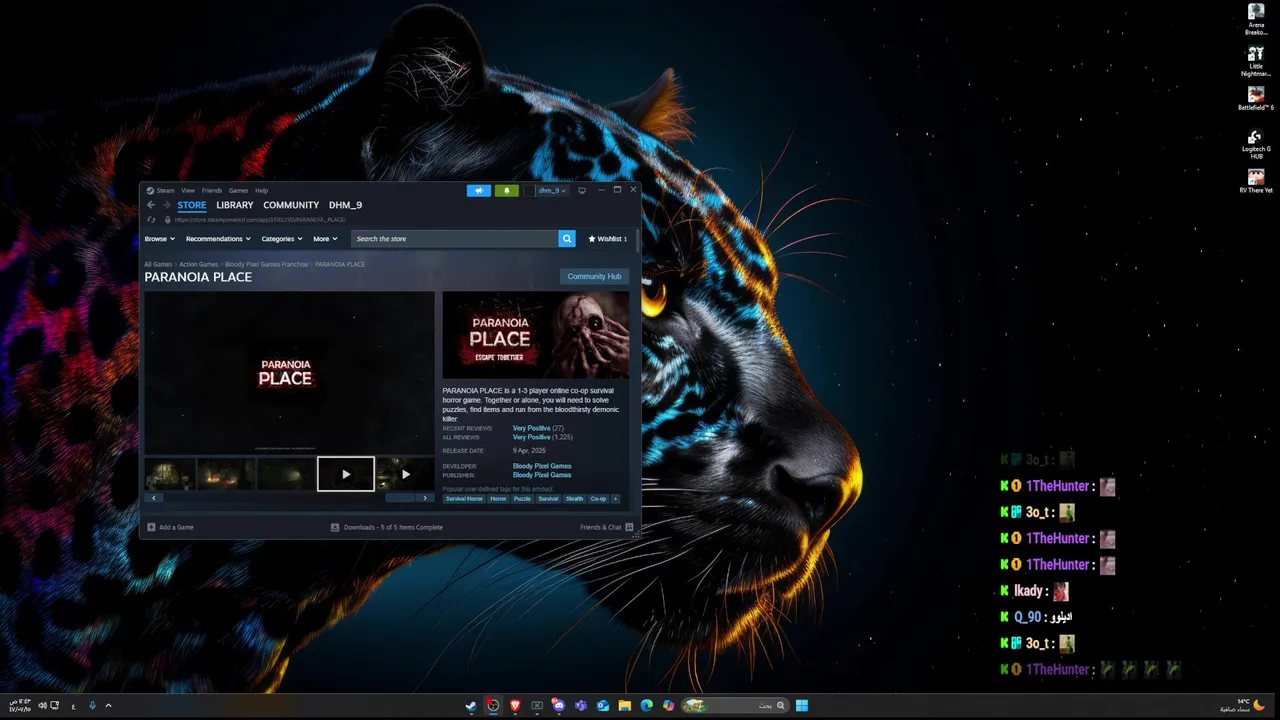Click the taskbar microphone icon

click(x=92, y=705)
